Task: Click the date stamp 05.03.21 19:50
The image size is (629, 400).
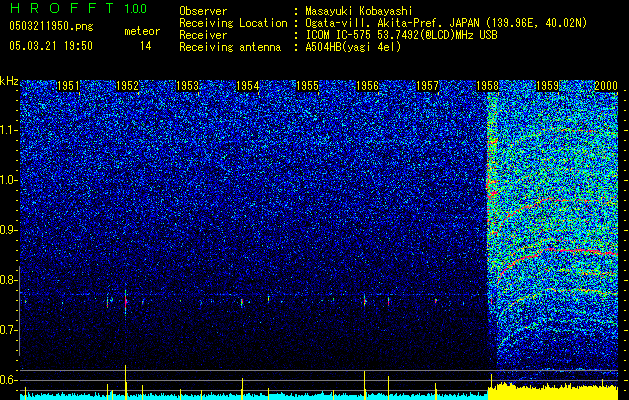Action: click(x=51, y=46)
